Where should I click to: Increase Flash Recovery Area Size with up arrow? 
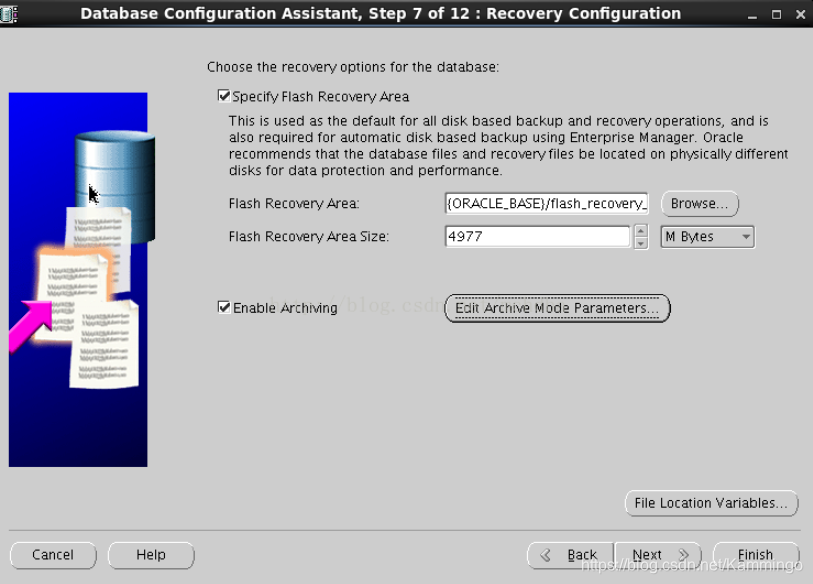click(641, 231)
